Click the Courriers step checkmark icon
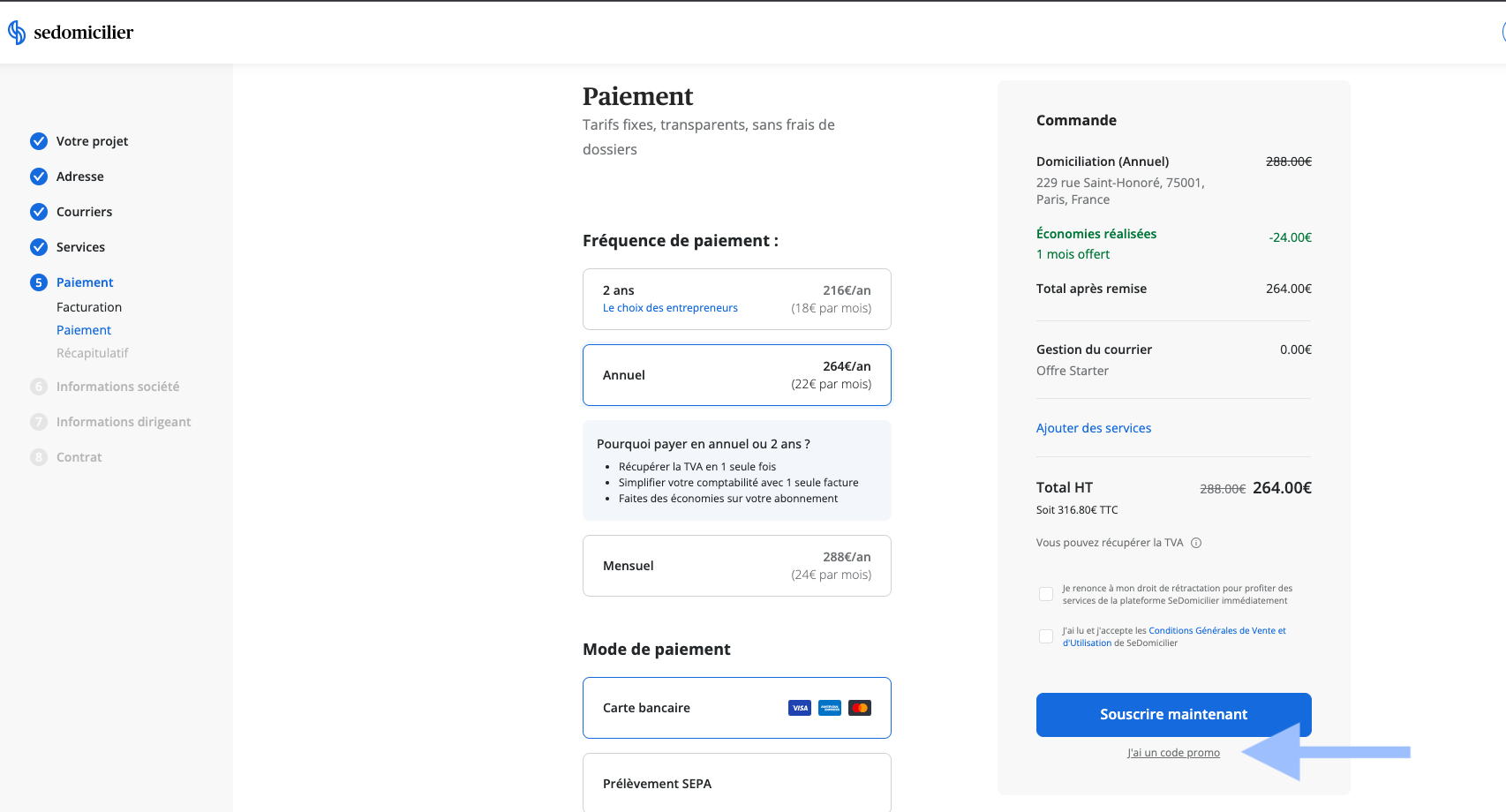The image size is (1506, 812). coord(39,212)
